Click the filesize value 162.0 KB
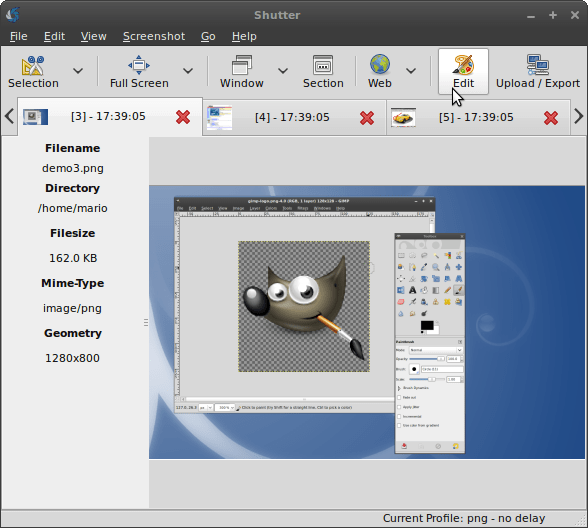 [x=73, y=258]
